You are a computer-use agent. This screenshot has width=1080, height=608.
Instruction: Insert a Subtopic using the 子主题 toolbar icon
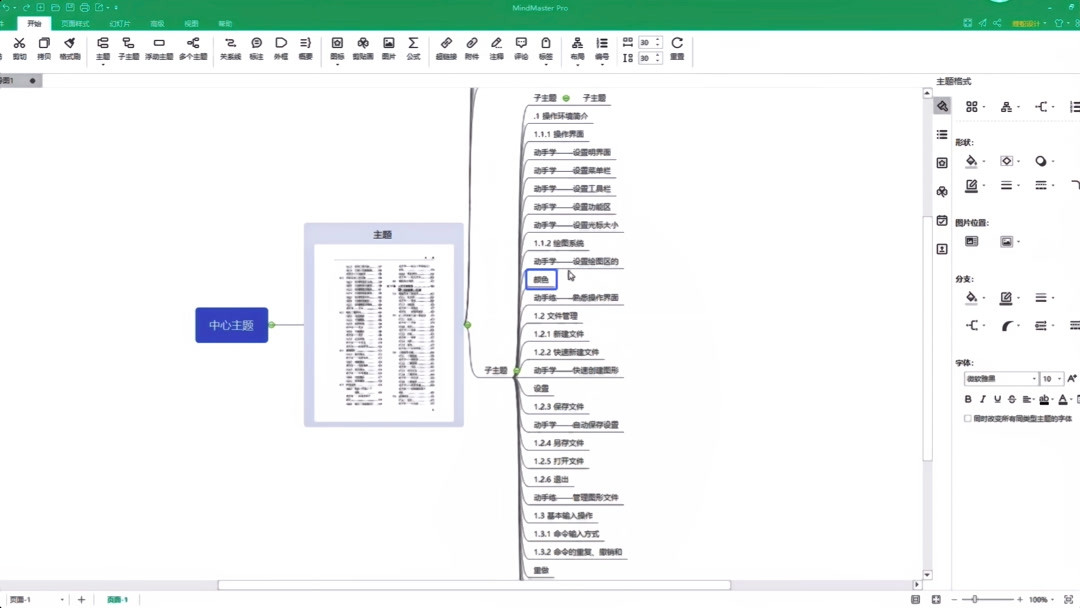click(128, 45)
